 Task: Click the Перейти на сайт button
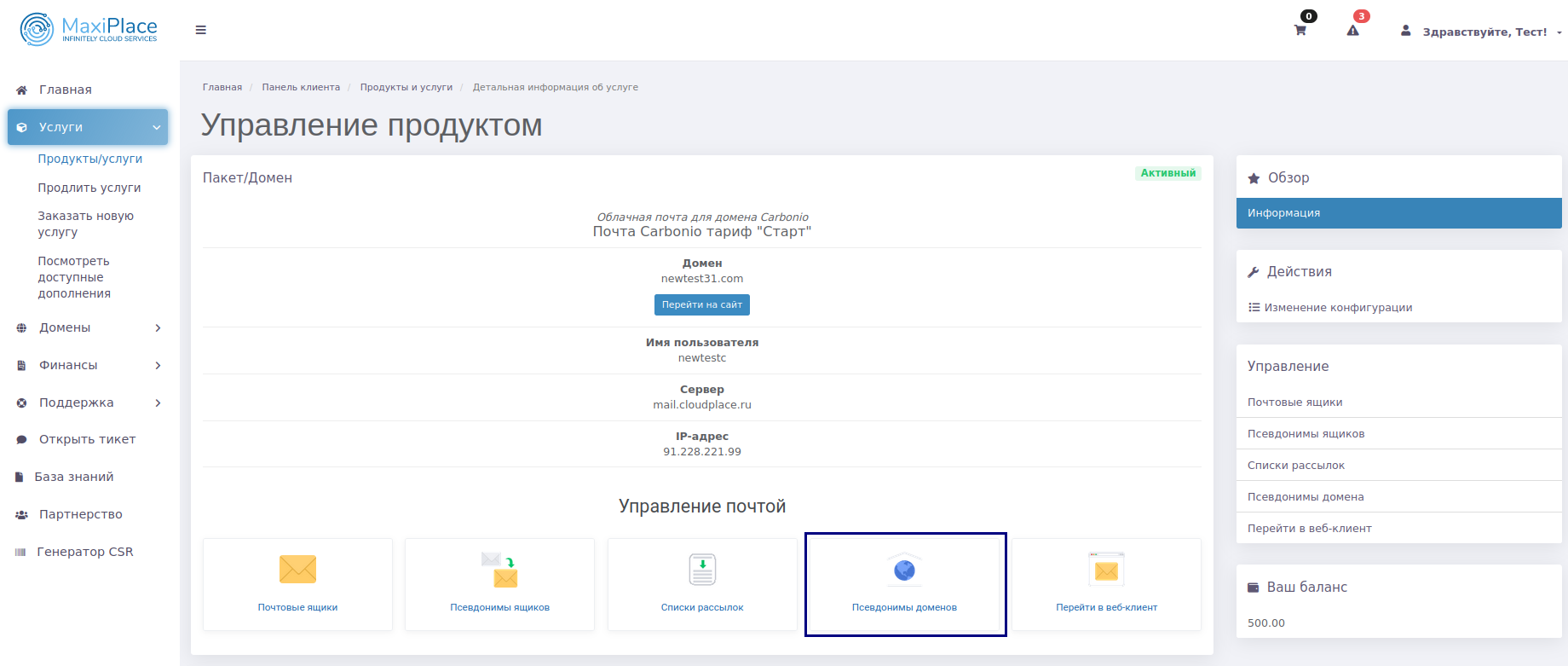pos(702,304)
